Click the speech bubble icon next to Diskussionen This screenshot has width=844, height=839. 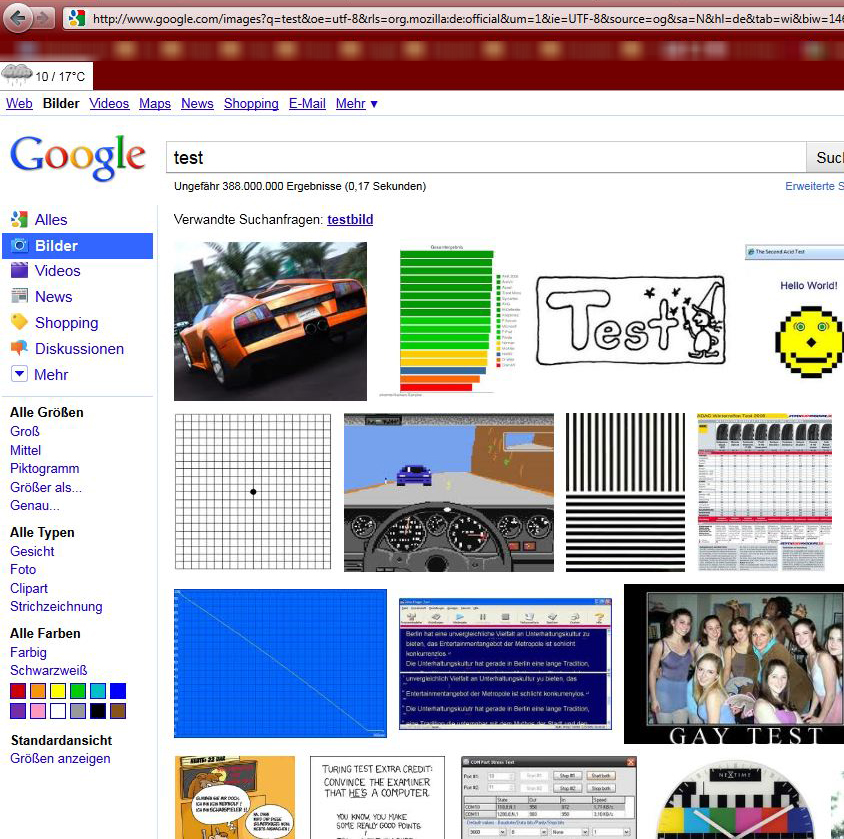(19, 348)
